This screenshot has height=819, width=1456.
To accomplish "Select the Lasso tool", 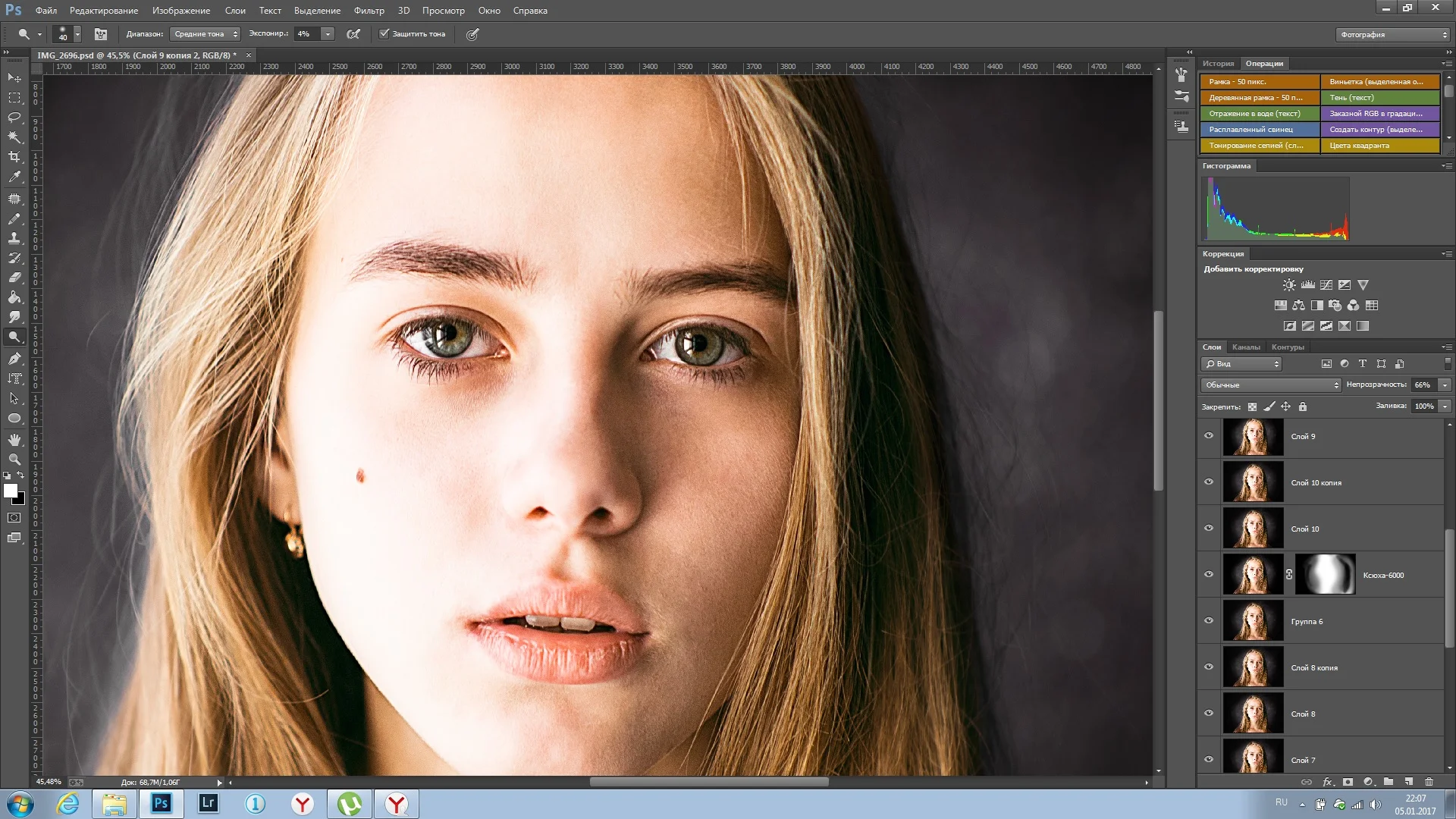I will pyautogui.click(x=14, y=118).
